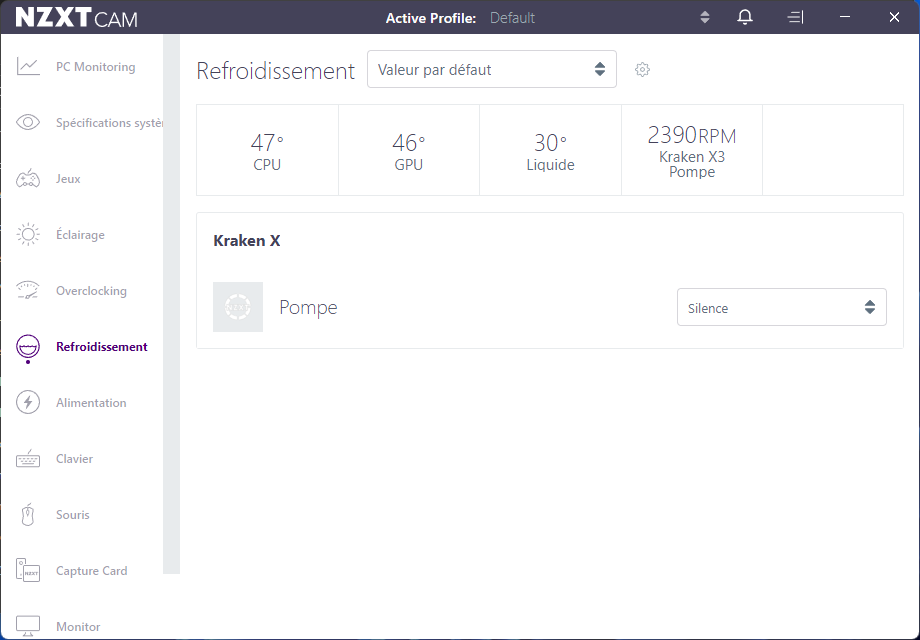Click the CPU temperature tile
The width and height of the screenshot is (920, 640).
tap(267, 150)
